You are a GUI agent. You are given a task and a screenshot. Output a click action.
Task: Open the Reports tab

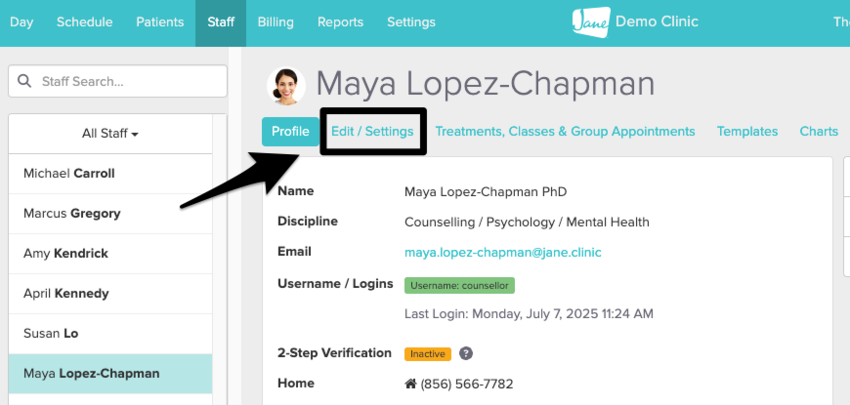340,22
